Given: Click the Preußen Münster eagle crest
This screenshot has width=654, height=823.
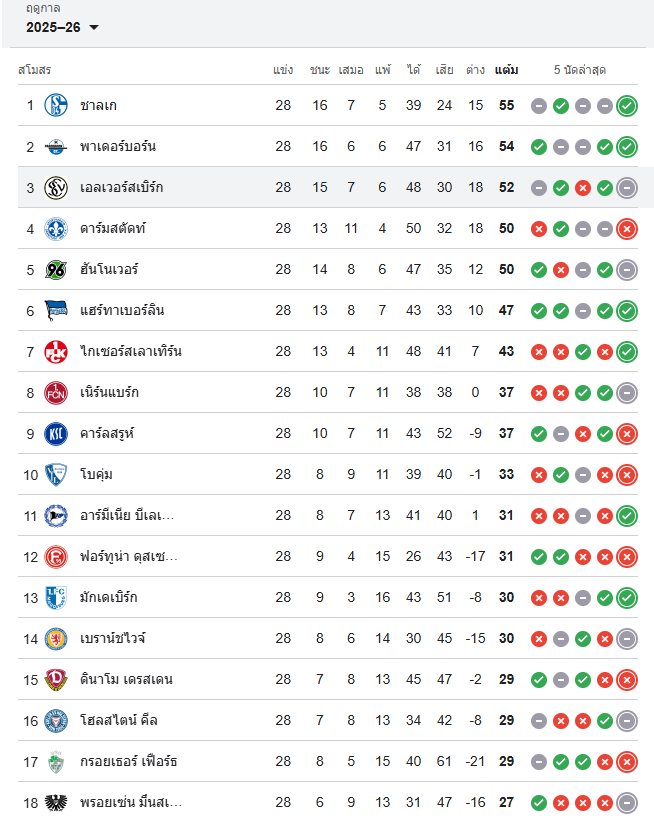Looking at the screenshot, I should pyautogui.click(x=55, y=802).
